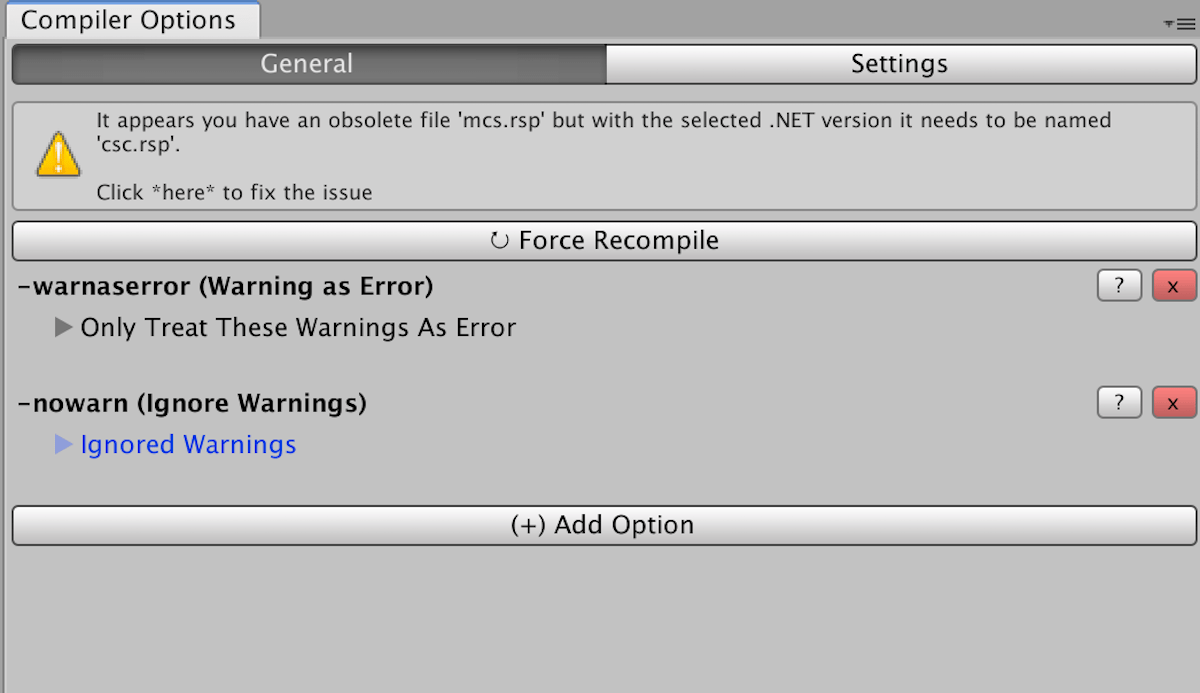Switch to the General tab
The width and height of the screenshot is (1200, 693).
pyautogui.click(x=308, y=64)
